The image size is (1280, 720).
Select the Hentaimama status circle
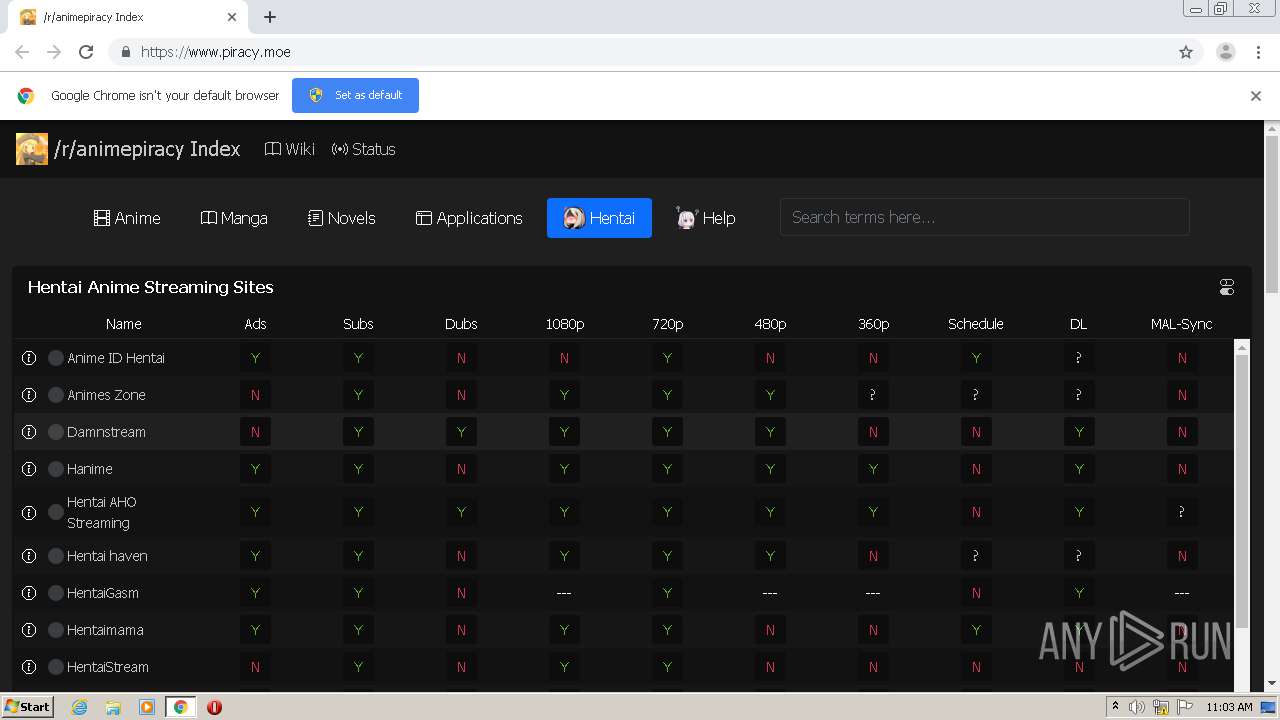[x=56, y=630]
